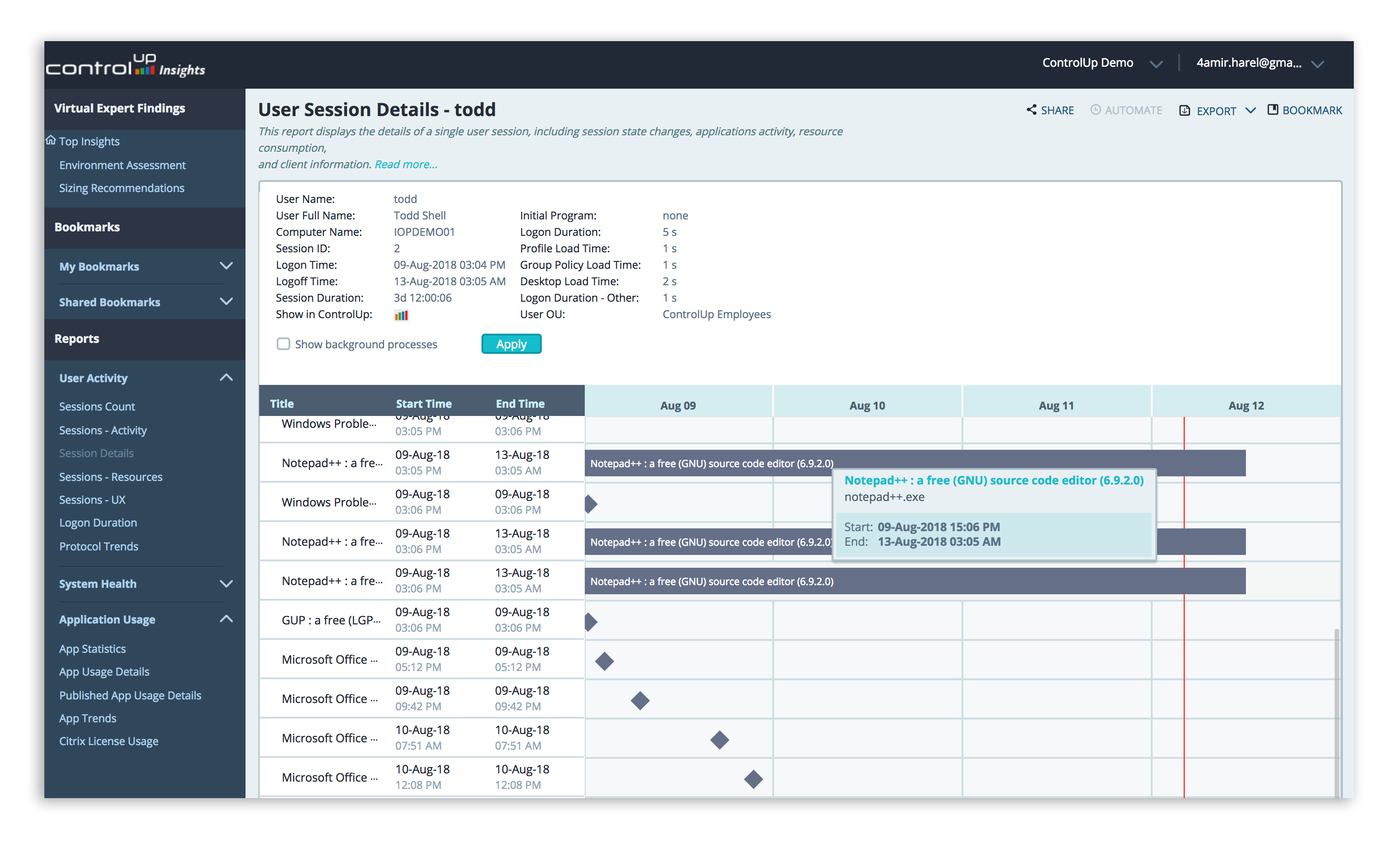Click the Microsoft Office 05:12 PM diamond marker

(604, 661)
